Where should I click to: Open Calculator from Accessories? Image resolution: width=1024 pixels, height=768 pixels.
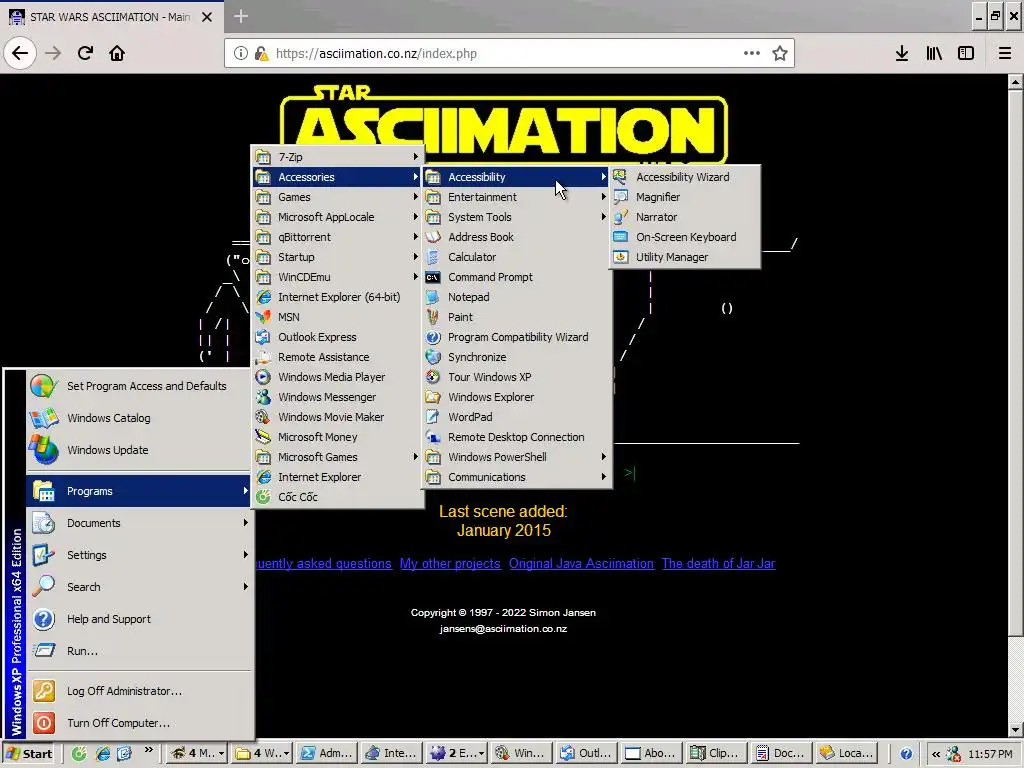click(517, 257)
